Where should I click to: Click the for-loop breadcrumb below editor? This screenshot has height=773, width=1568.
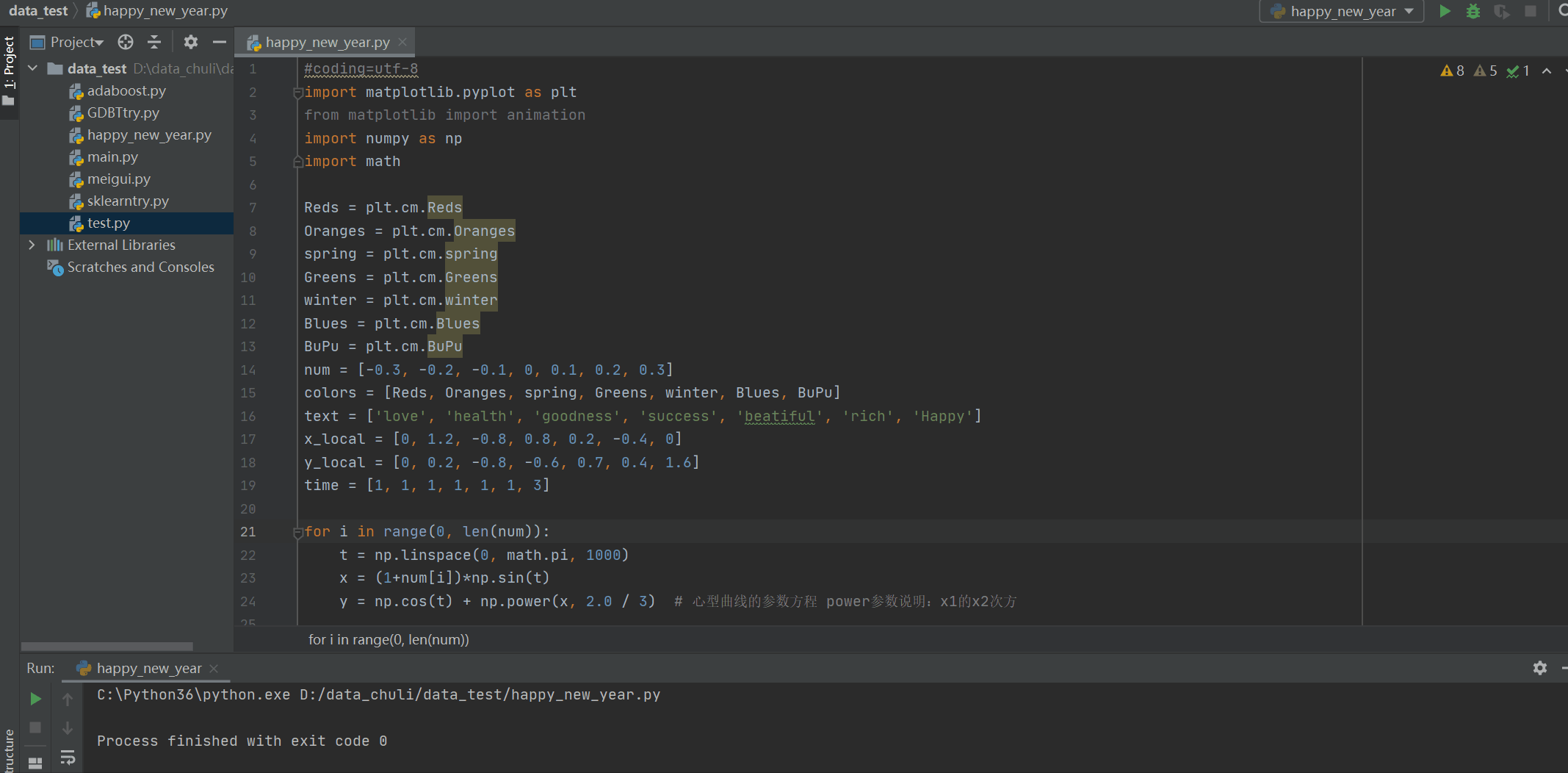389,639
